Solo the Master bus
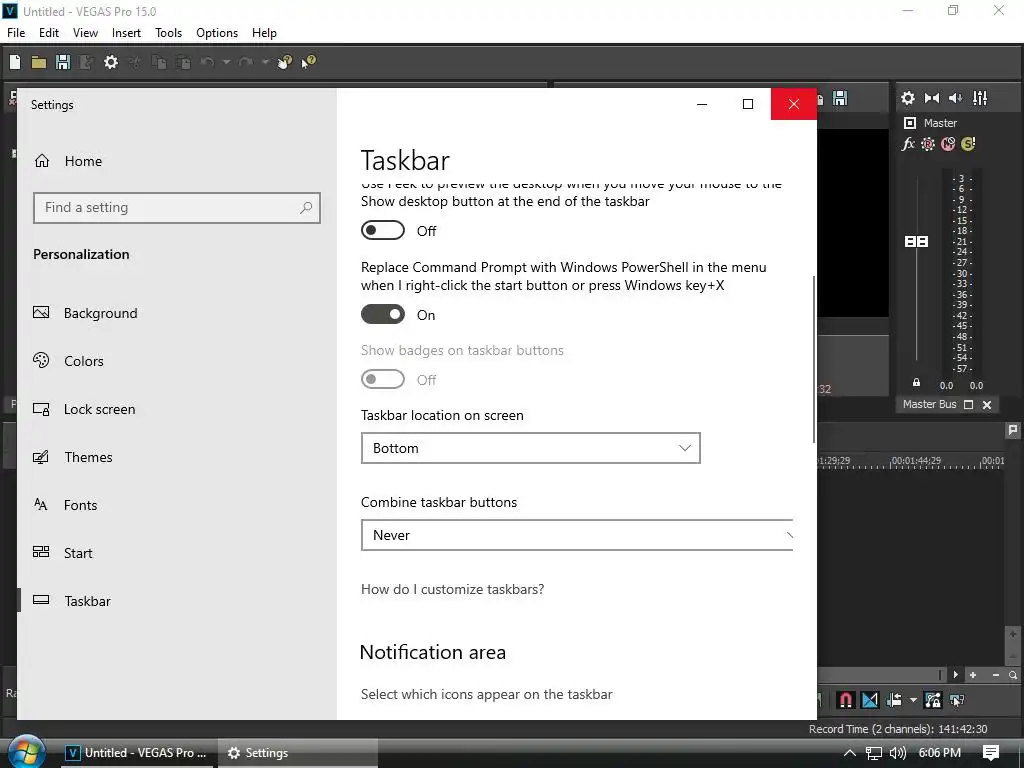The width and height of the screenshot is (1024, 768). point(968,144)
